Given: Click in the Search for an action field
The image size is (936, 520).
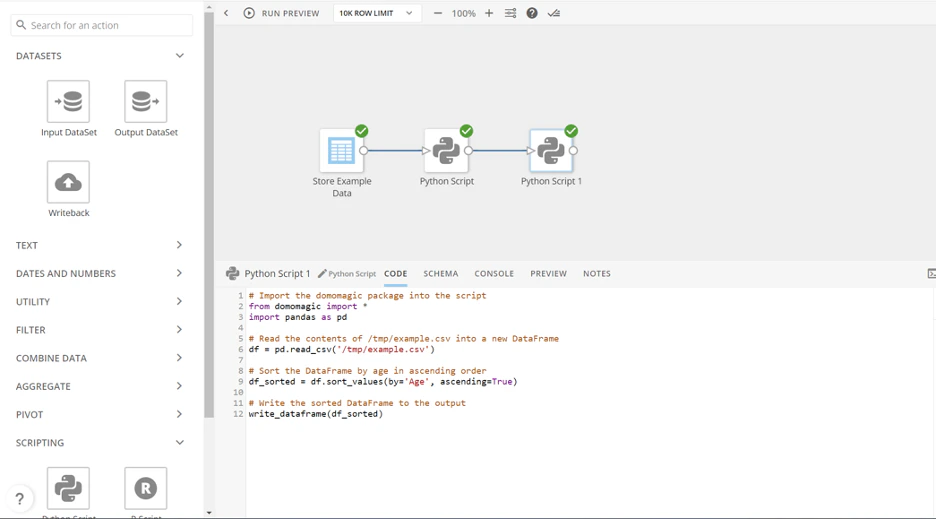Looking at the screenshot, I should click(x=101, y=25).
